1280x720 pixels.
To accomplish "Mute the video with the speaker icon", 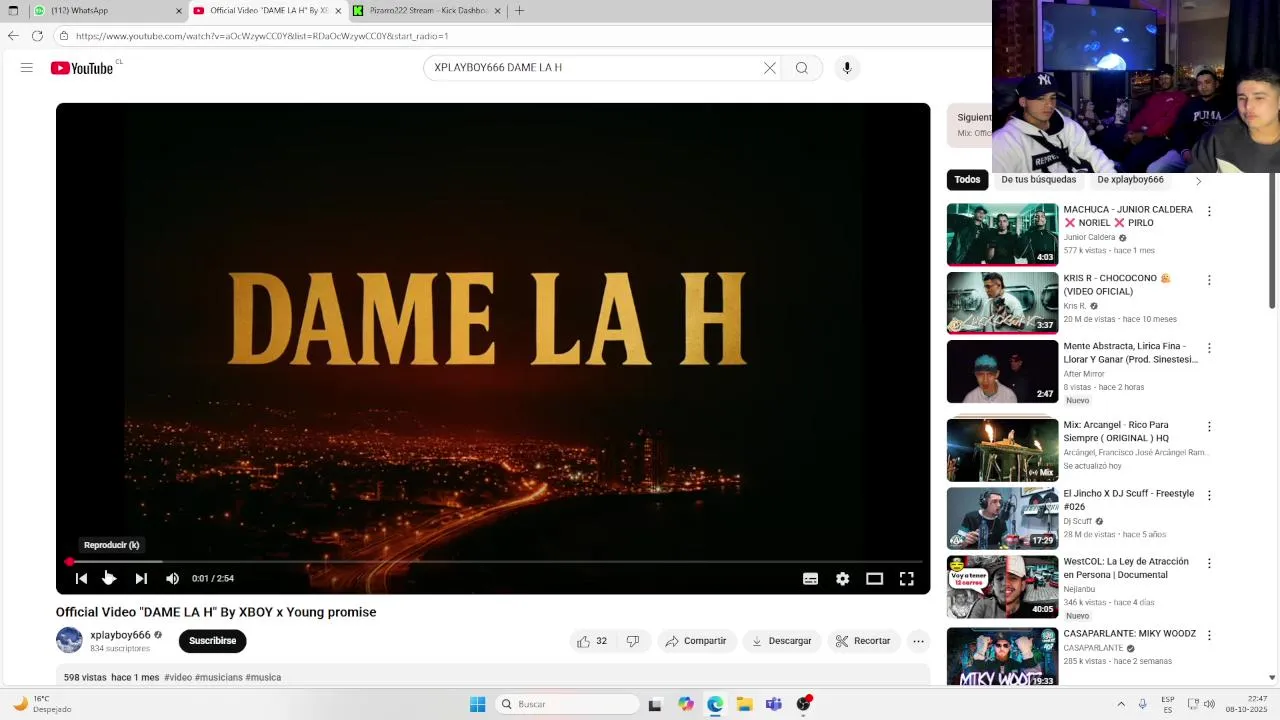I will point(172,578).
